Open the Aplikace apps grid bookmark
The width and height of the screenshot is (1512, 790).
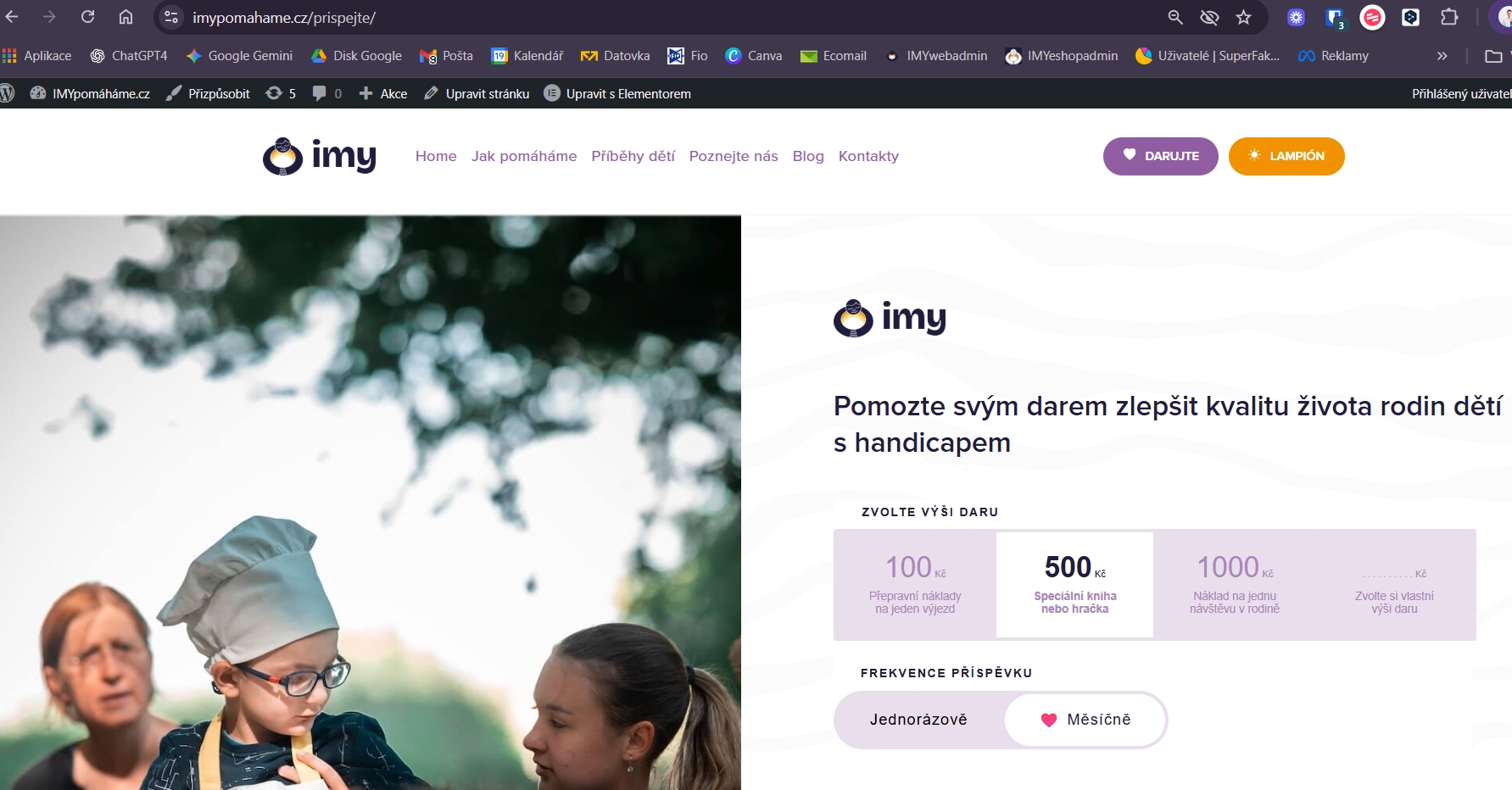tap(37, 56)
